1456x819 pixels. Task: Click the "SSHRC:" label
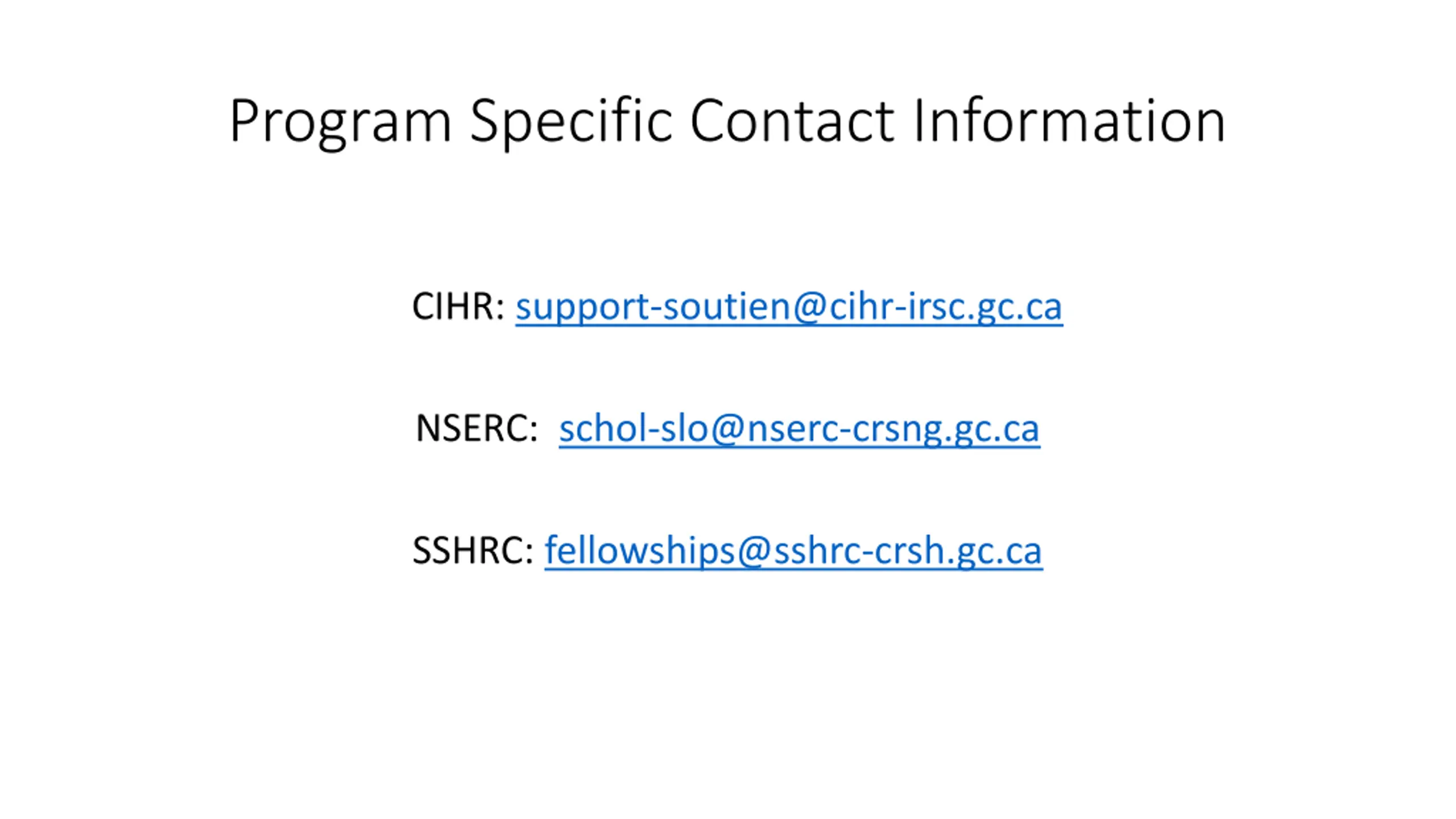(473, 551)
